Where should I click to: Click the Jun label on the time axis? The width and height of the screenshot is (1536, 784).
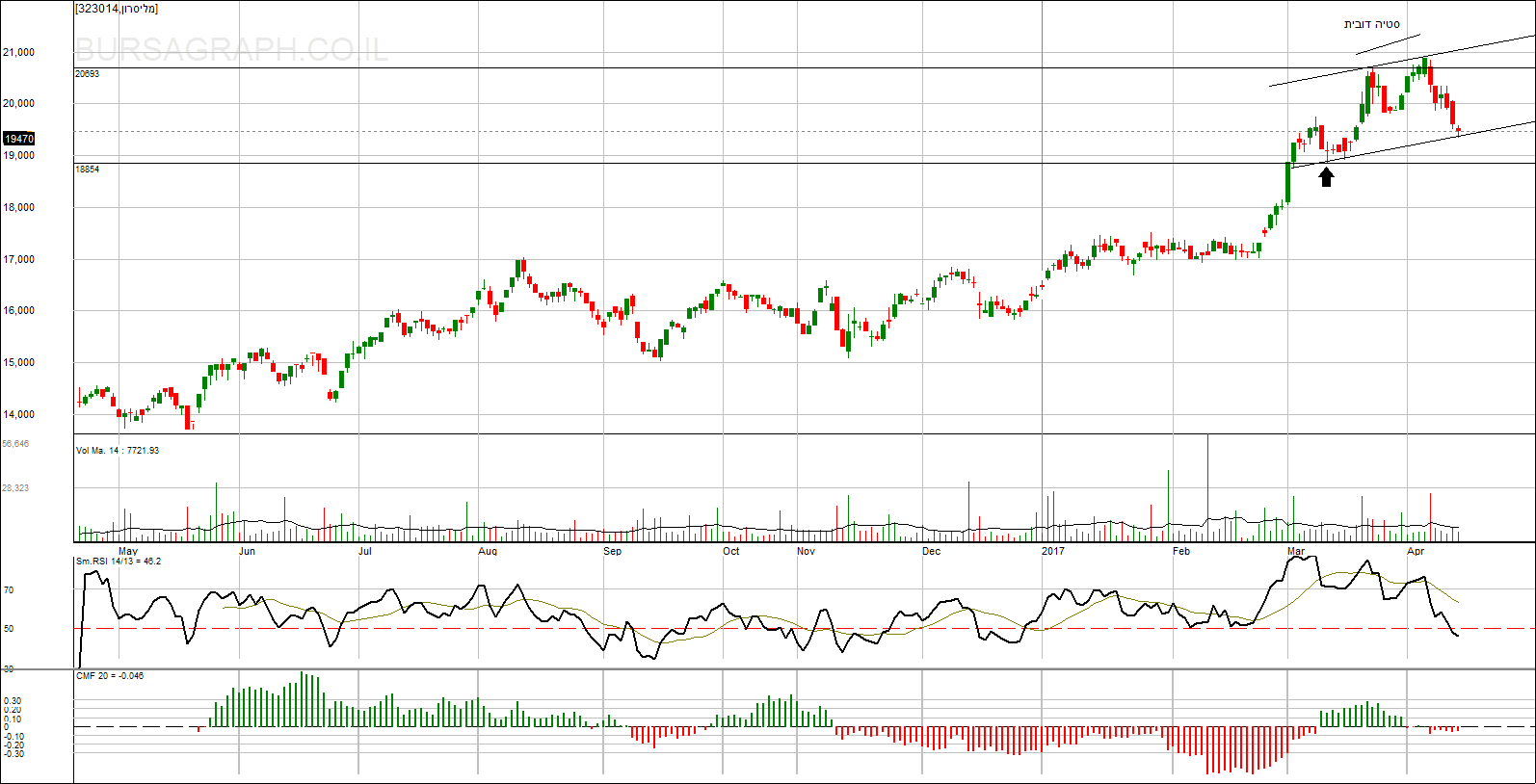click(248, 552)
